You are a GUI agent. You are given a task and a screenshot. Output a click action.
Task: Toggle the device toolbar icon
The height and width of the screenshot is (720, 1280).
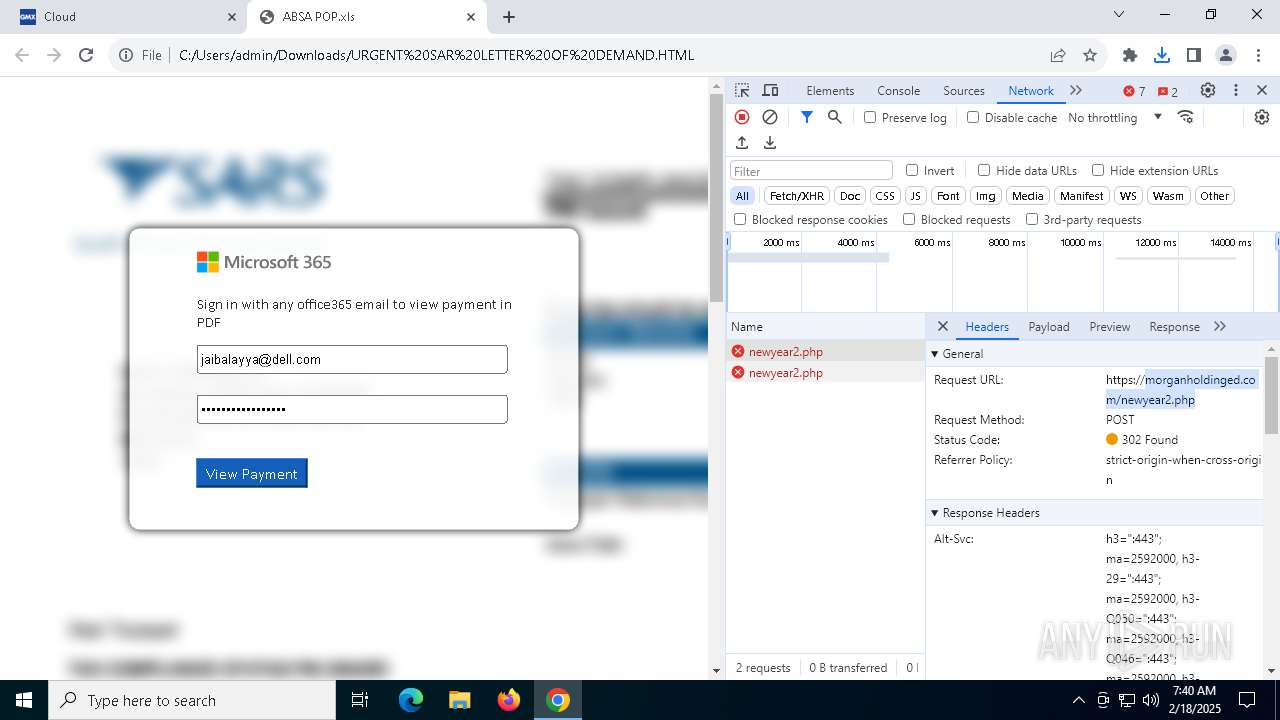click(770, 90)
